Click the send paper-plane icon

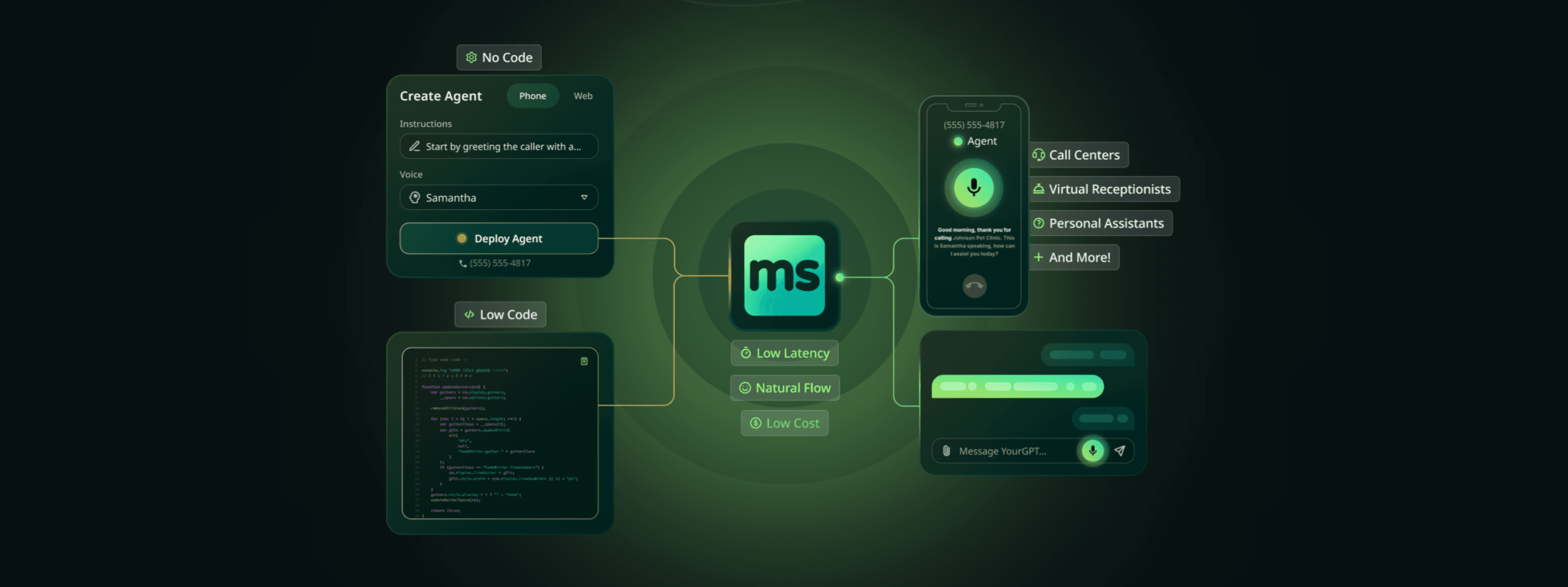pos(1119,451)
